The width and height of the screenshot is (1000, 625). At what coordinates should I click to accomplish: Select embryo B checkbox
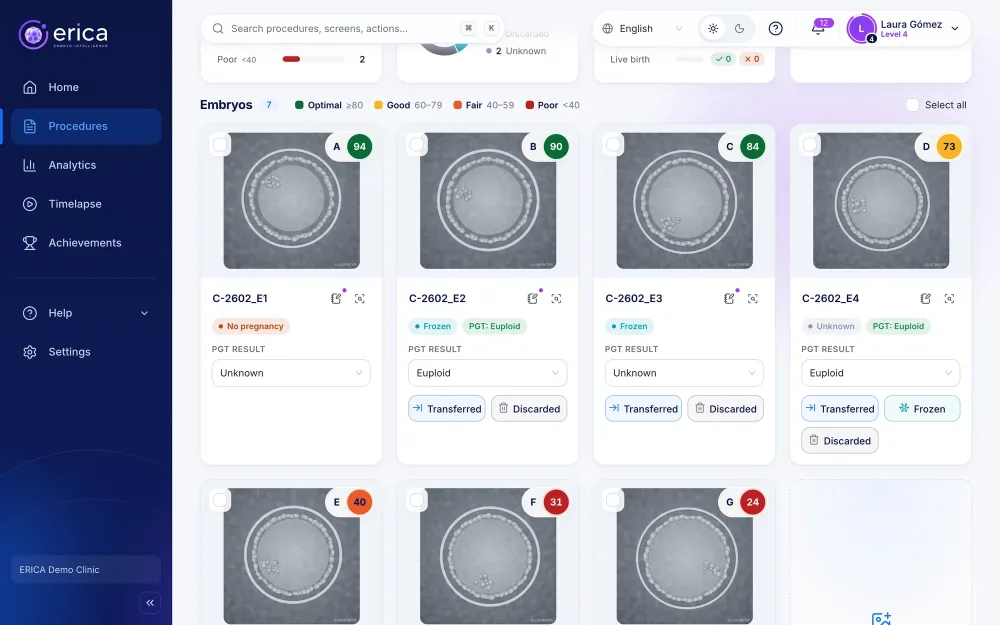(416, 145)
